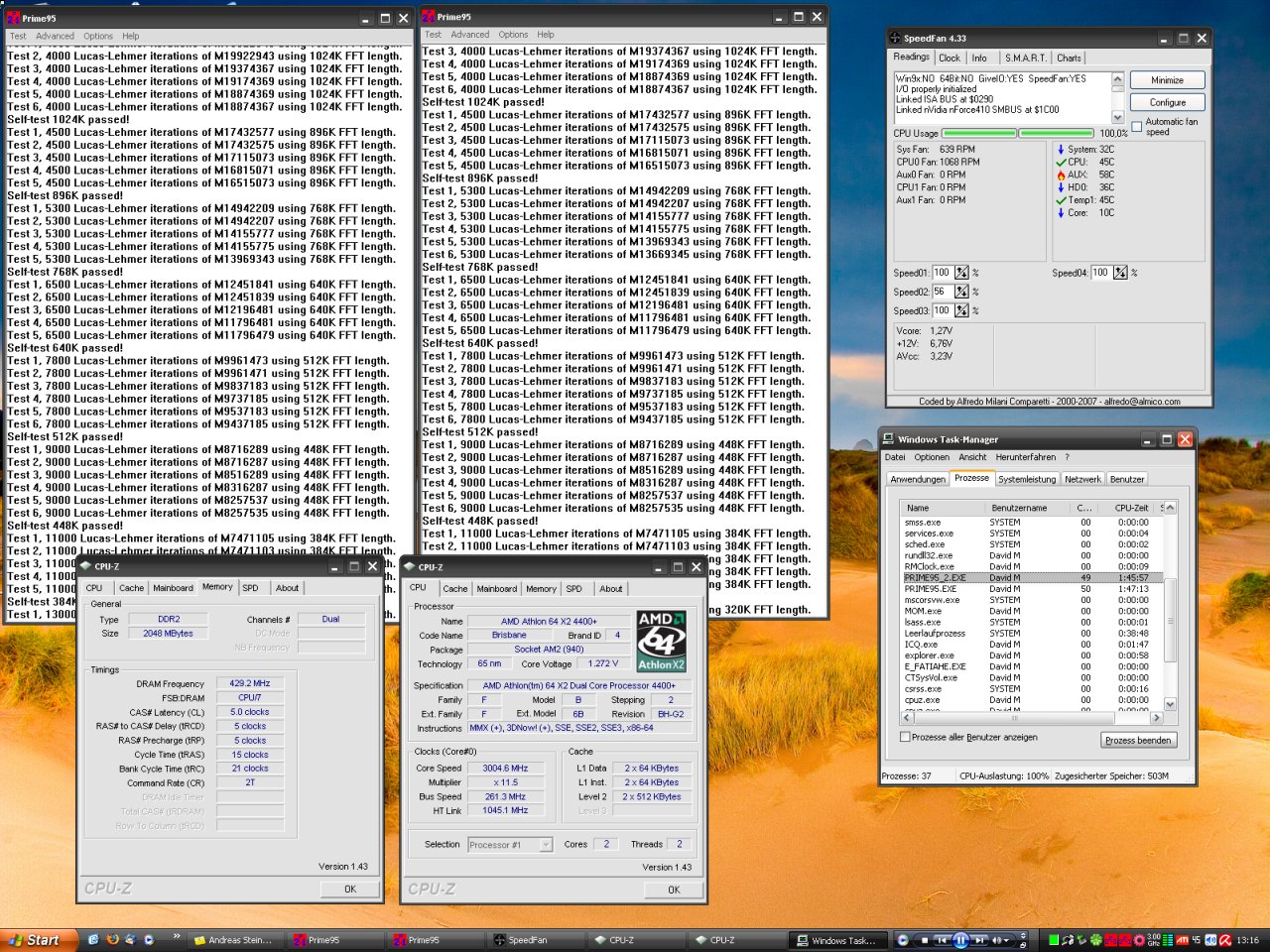Click the stop button in the taskbar media player

(x=923, y=940)
